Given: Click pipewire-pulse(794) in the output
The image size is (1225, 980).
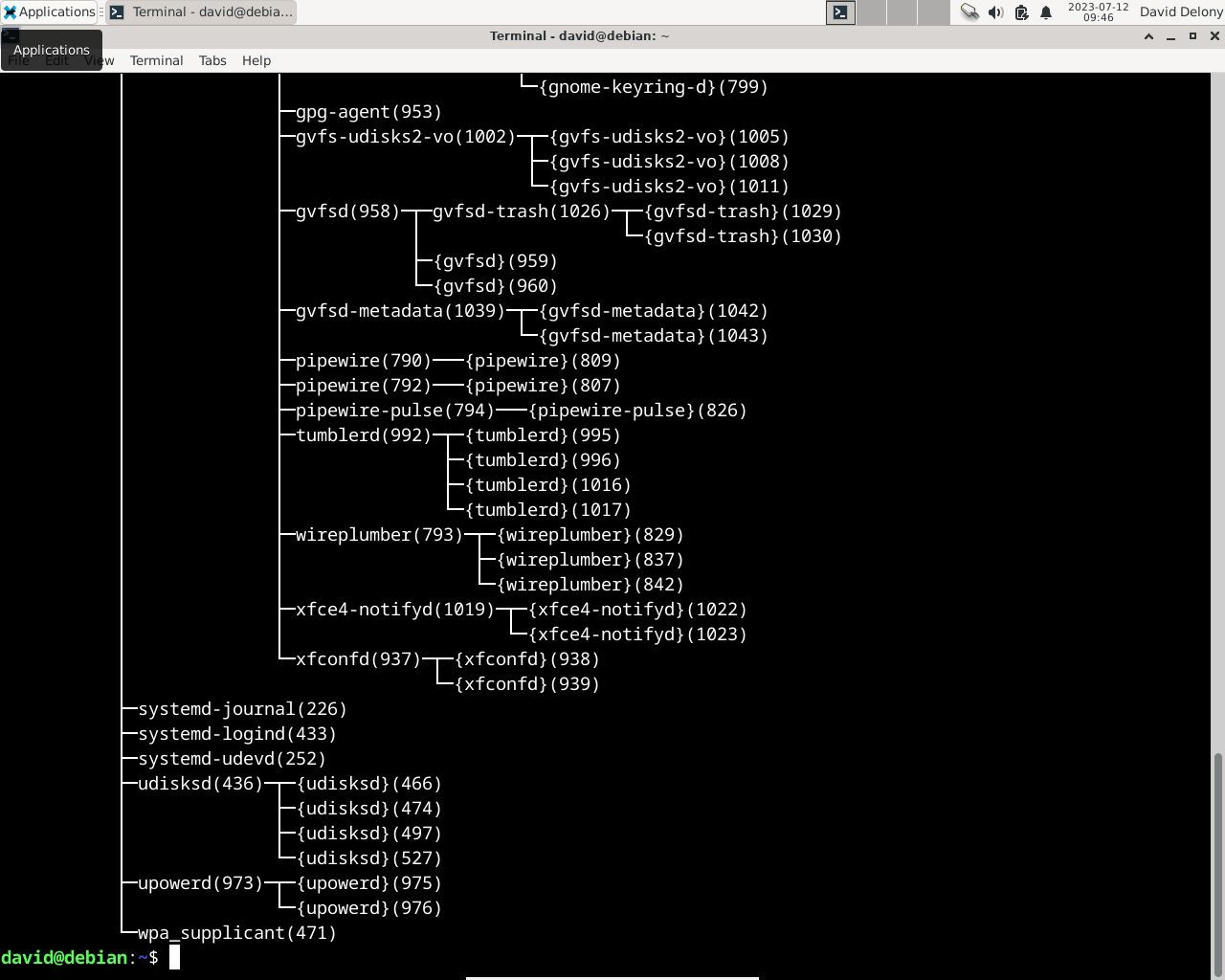Looking at the screenshot, I should 395,411.
